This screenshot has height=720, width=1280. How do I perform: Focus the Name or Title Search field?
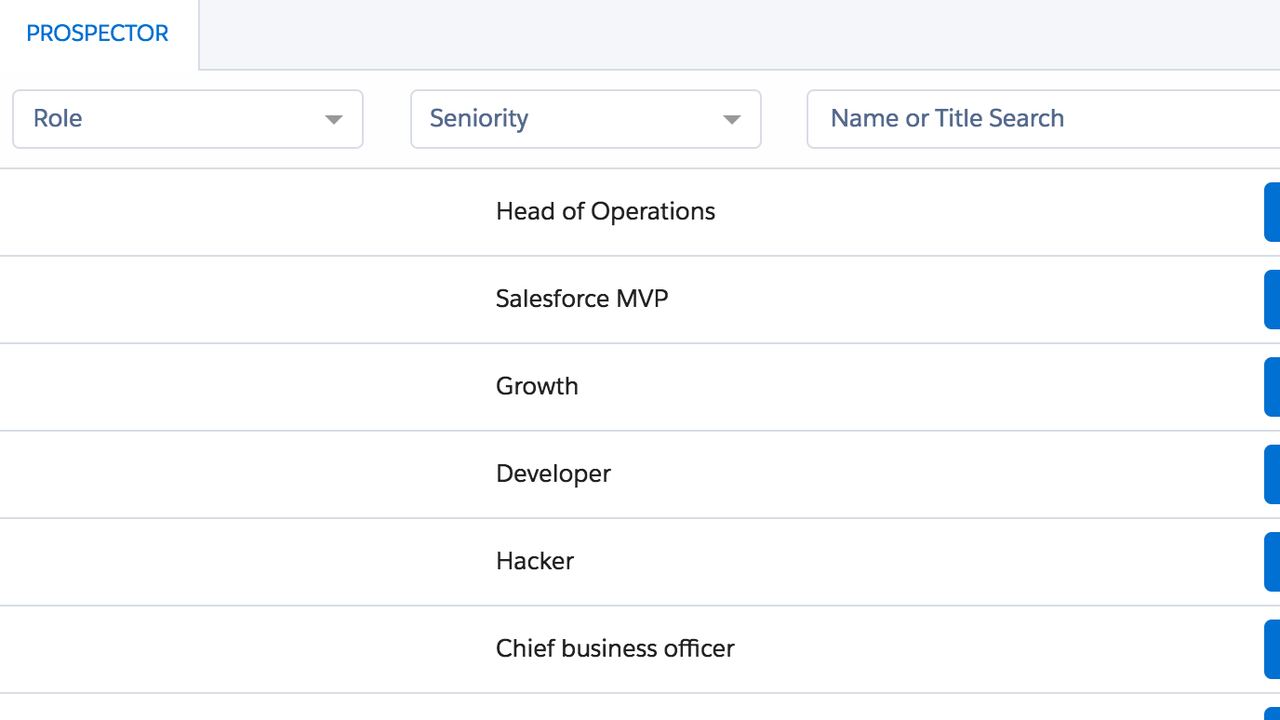(1040, 119)
